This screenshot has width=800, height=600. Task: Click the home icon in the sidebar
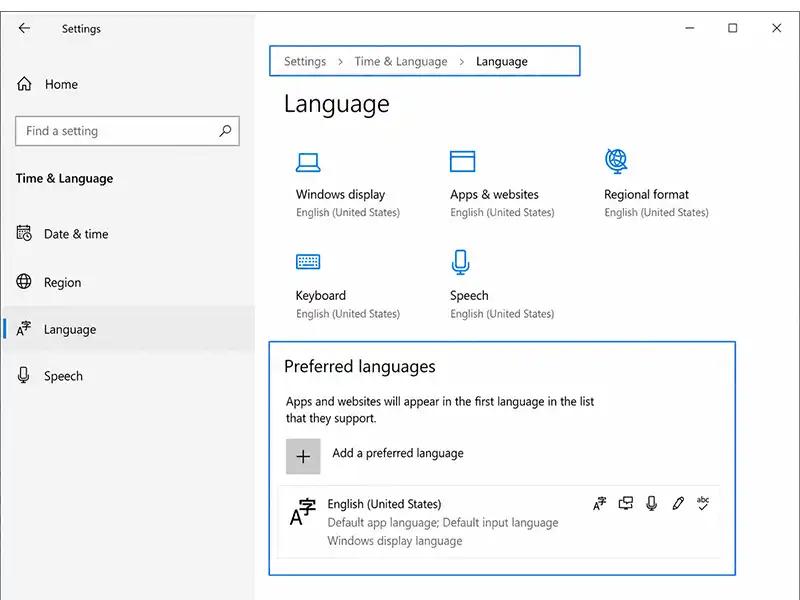[24, 84]
